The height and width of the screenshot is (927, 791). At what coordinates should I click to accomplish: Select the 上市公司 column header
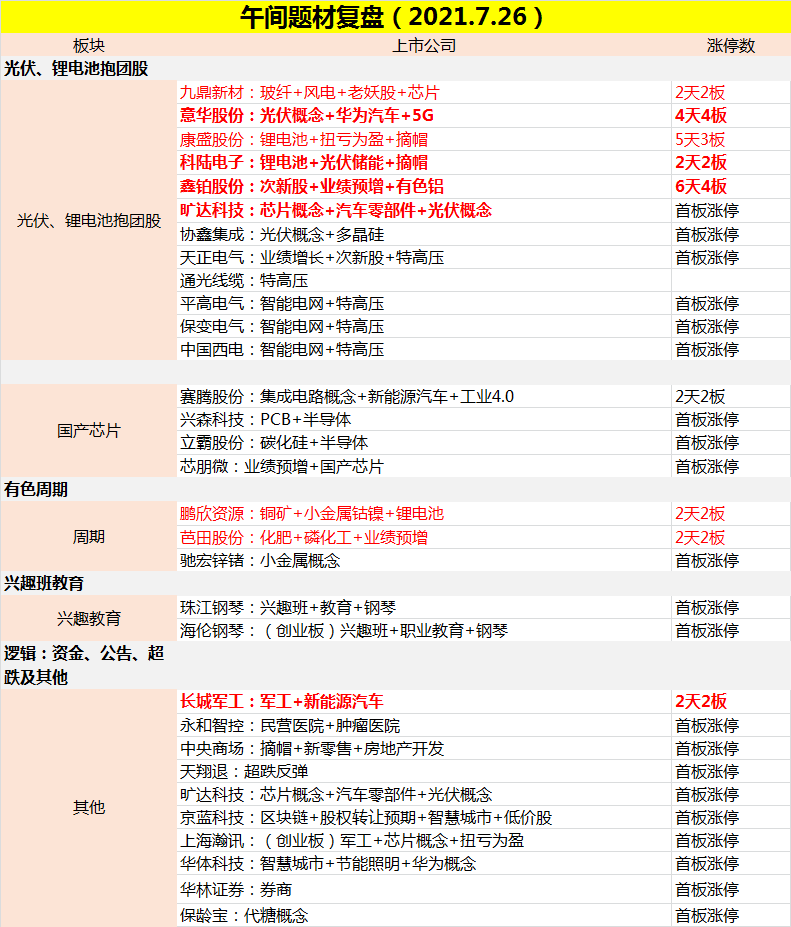tap(424, 46)
